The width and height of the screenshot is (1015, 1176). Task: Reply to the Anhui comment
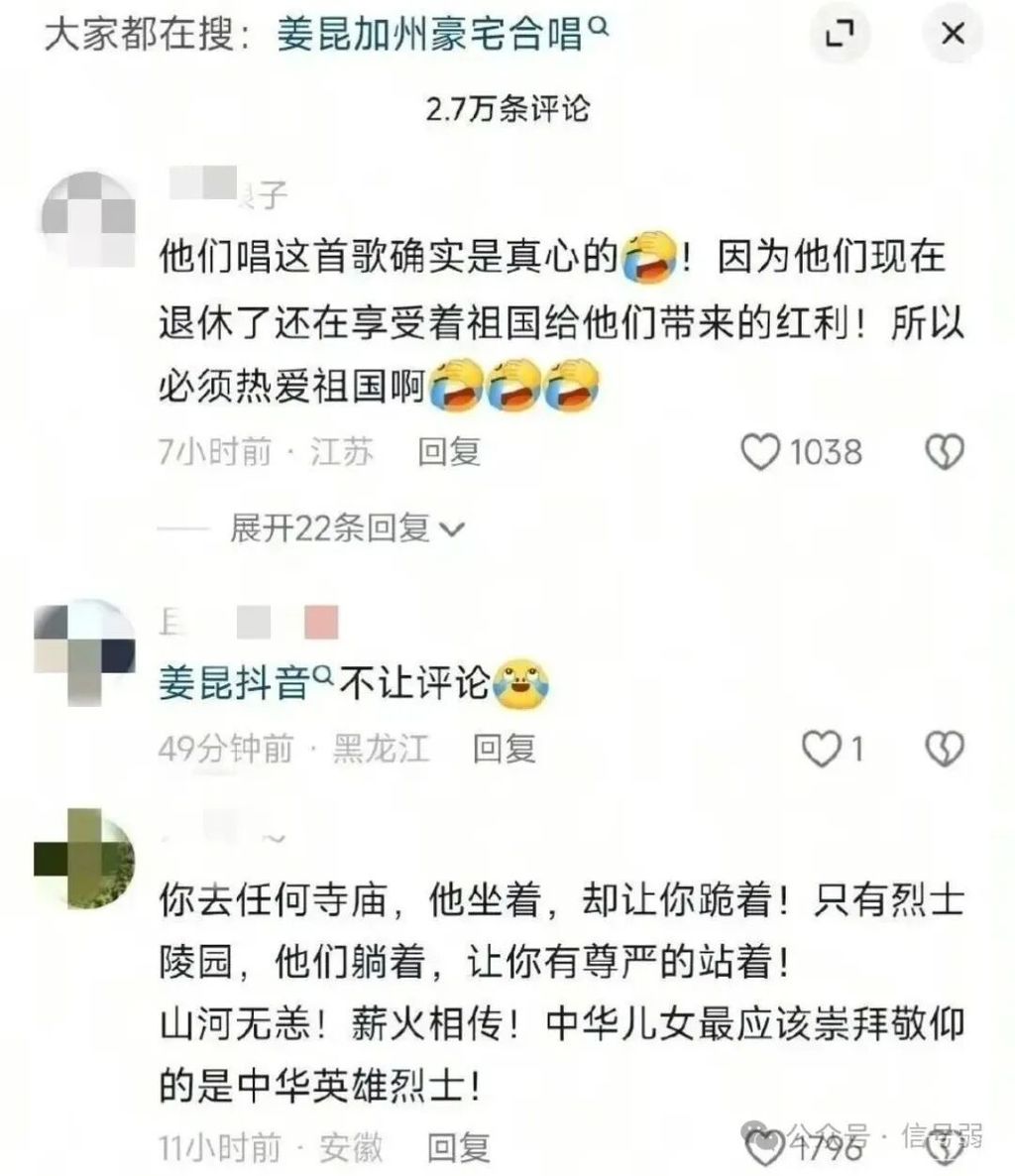(459, 1147)
